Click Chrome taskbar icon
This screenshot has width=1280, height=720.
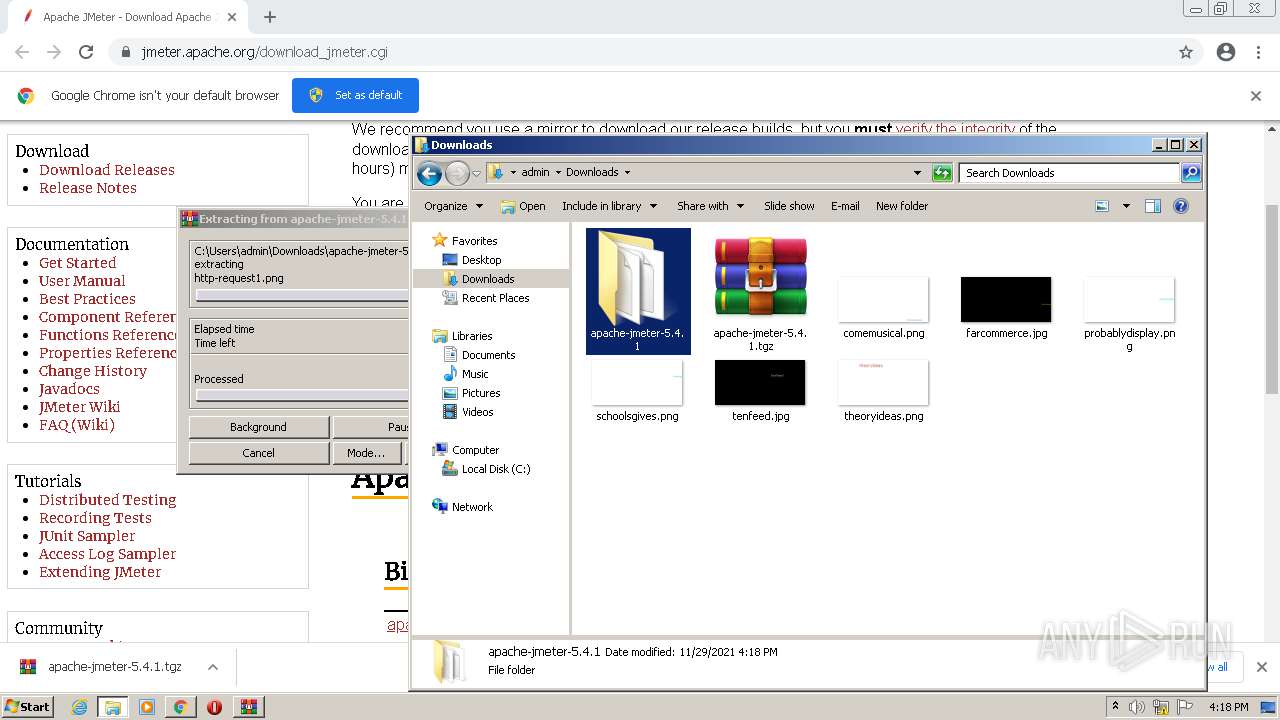tap(180, 707)
